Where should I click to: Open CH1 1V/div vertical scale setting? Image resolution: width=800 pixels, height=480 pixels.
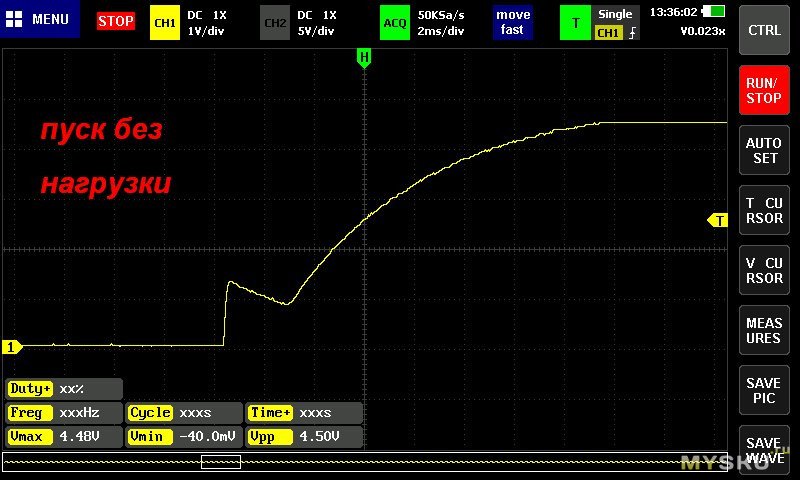(x=206, y=31)
